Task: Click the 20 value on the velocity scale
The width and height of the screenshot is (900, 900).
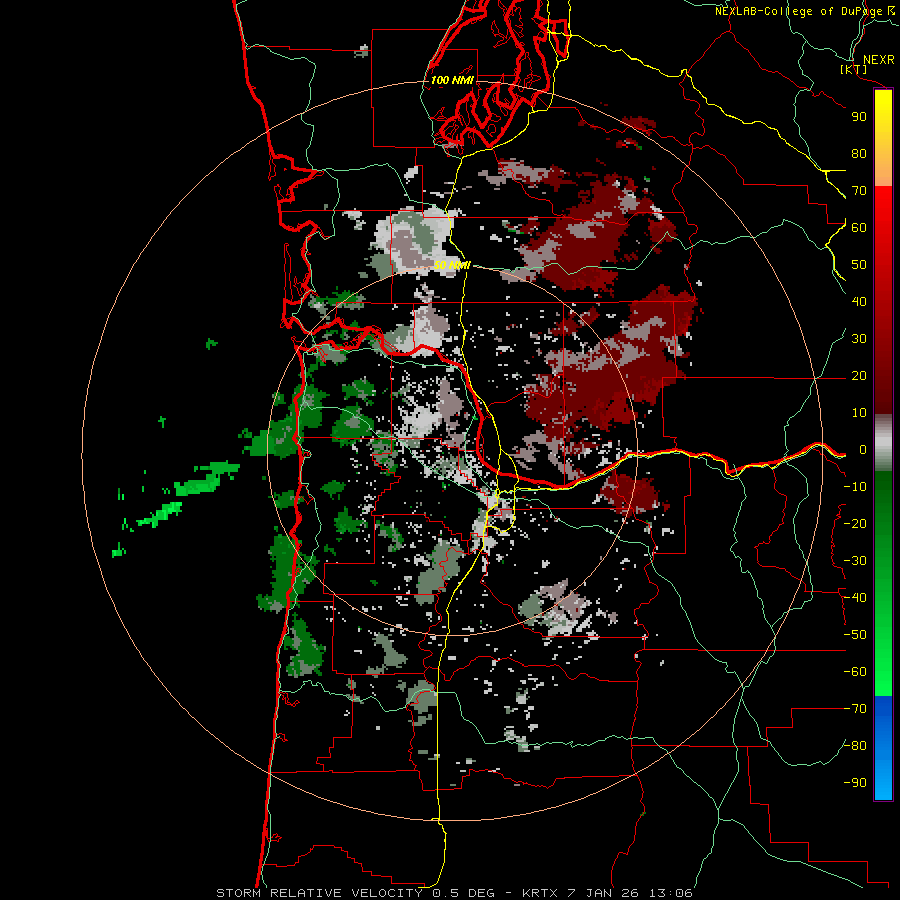Action: [859, 375]
